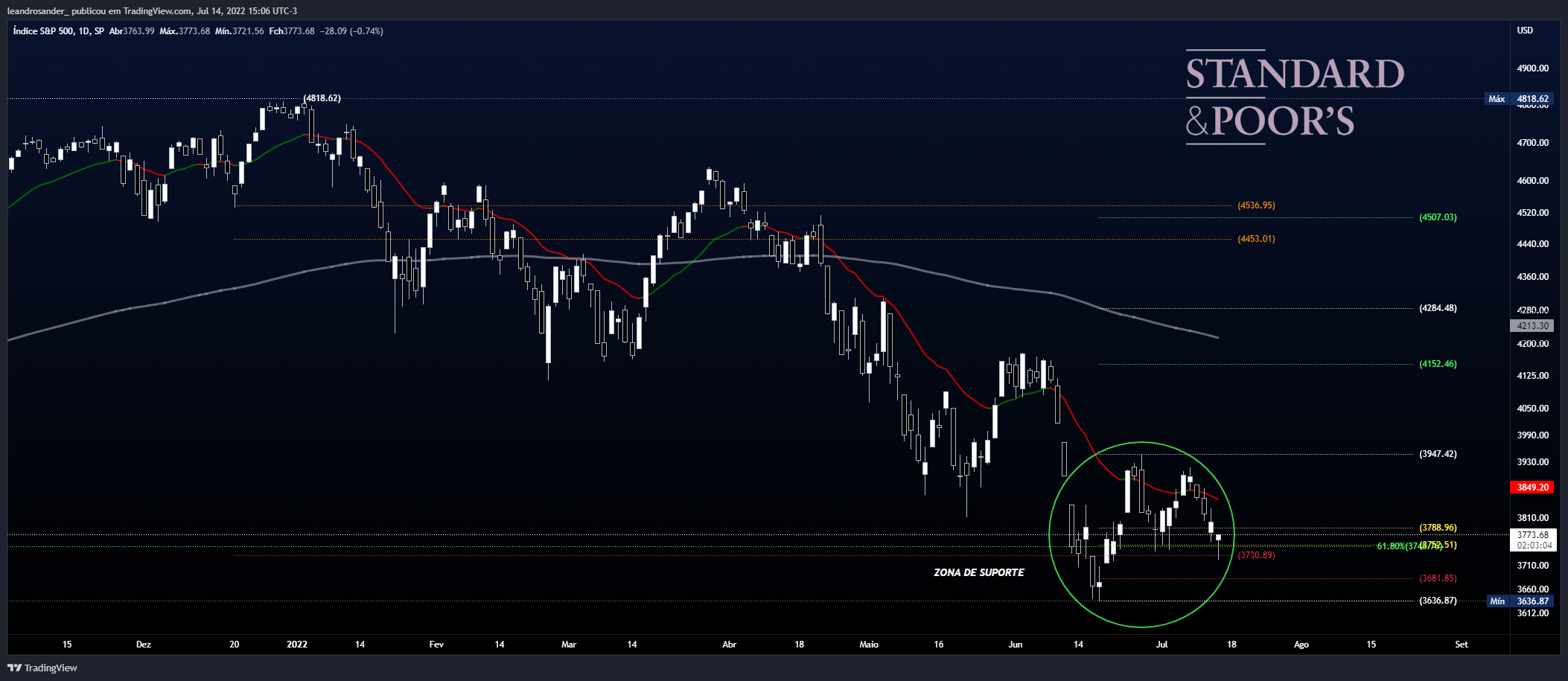Click the ZONA DE SUPORTE annotation

tap(978, 572)
